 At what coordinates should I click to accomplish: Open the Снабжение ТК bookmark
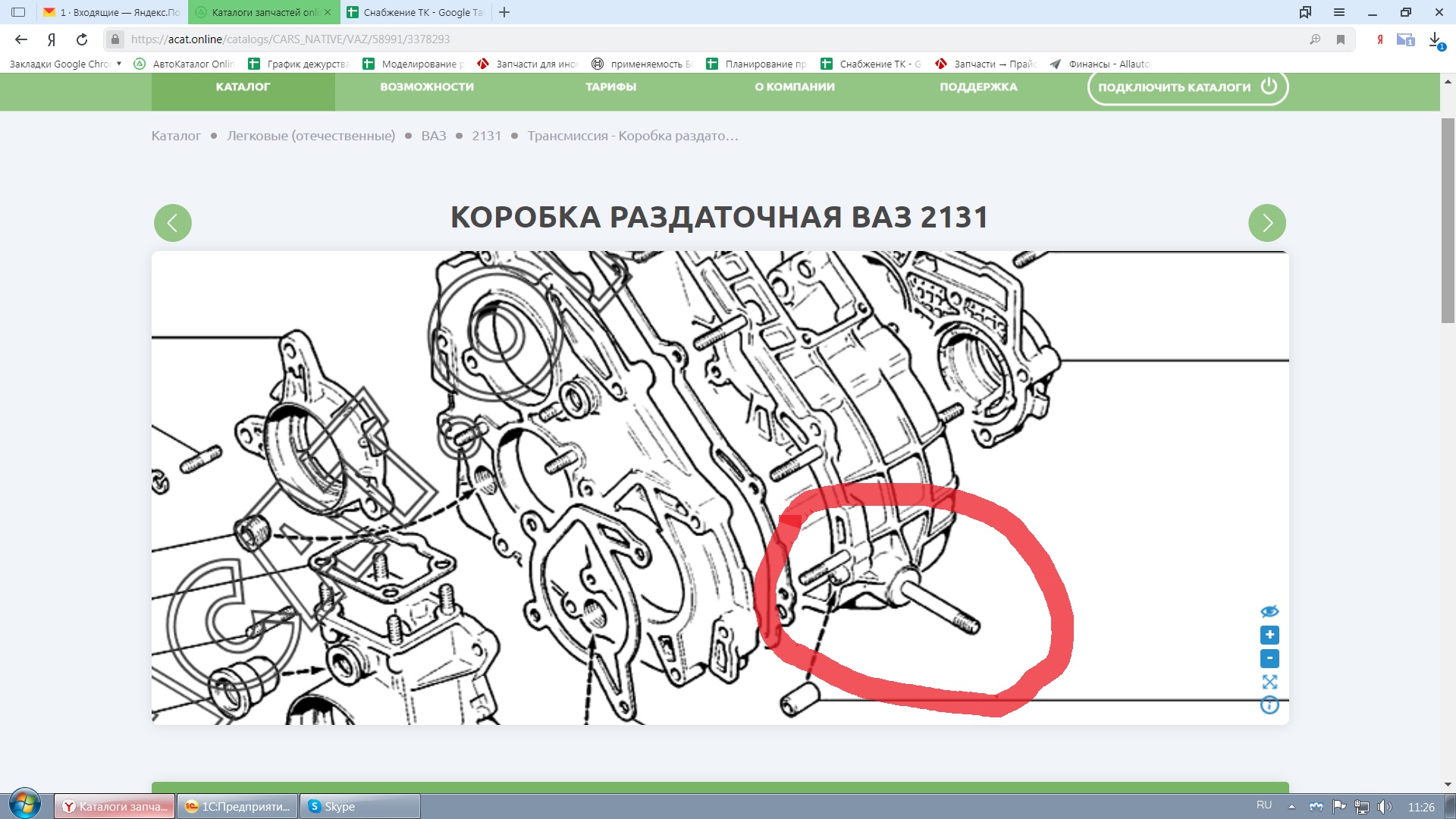[871, 64]
